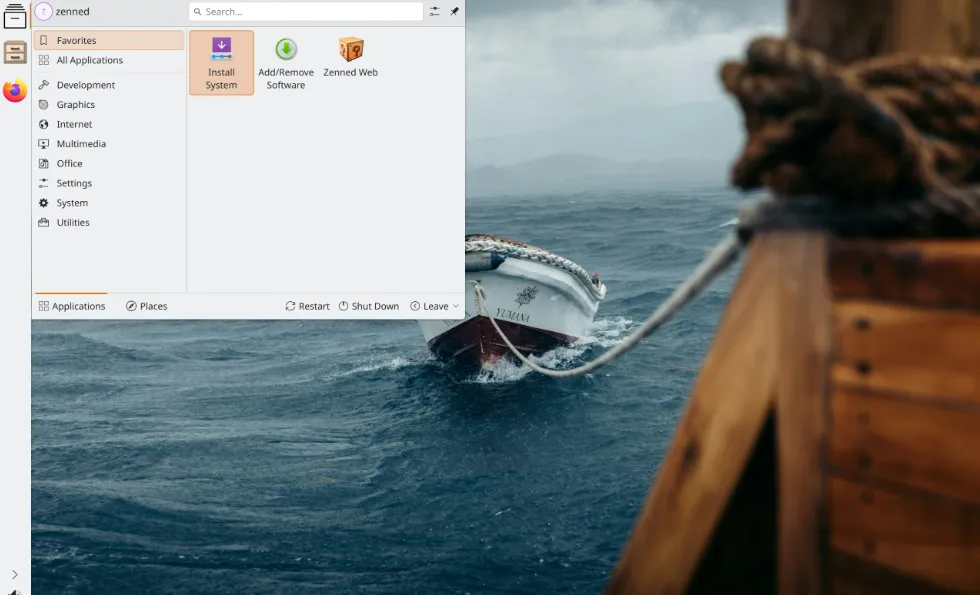Open the Zenned Web app
The width and height of the screenshot is (980, 595).
(350, 62)
